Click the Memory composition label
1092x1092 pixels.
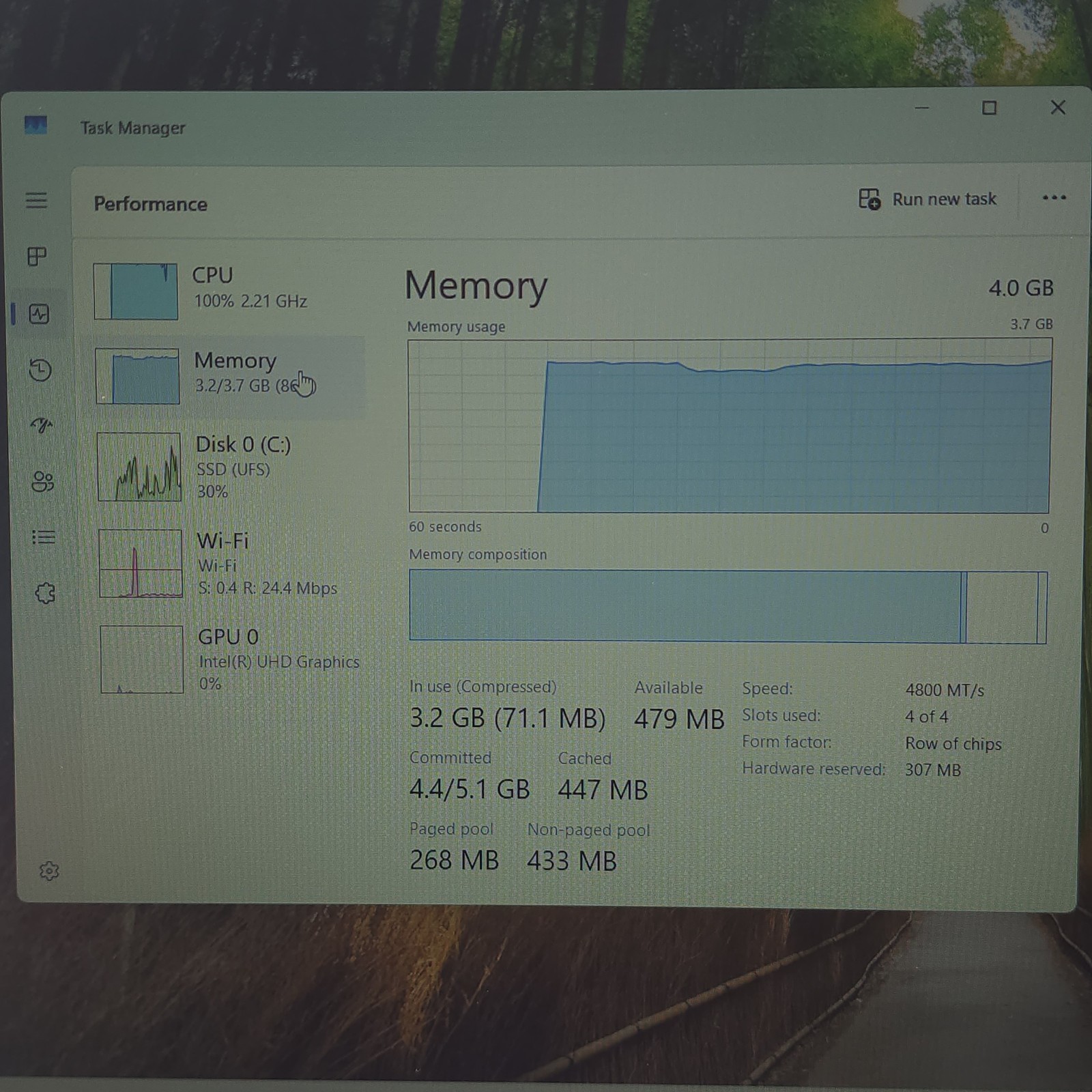pyautogui.click(x=478, y=554)
